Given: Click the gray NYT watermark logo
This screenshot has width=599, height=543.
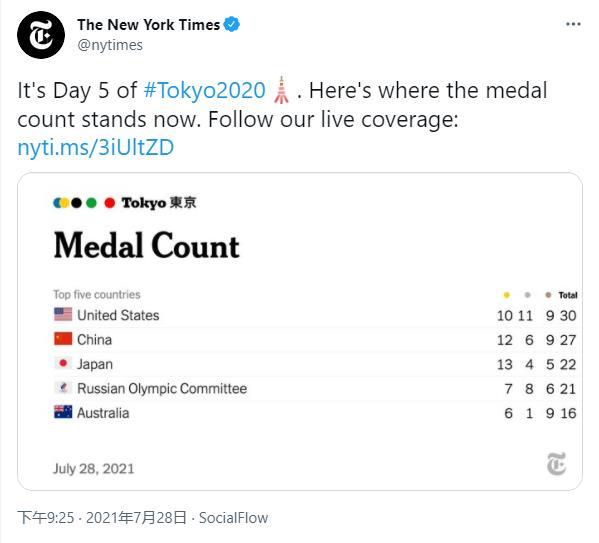Looking at the screenshot, I should pyautogui.click(x=556, y=464).
